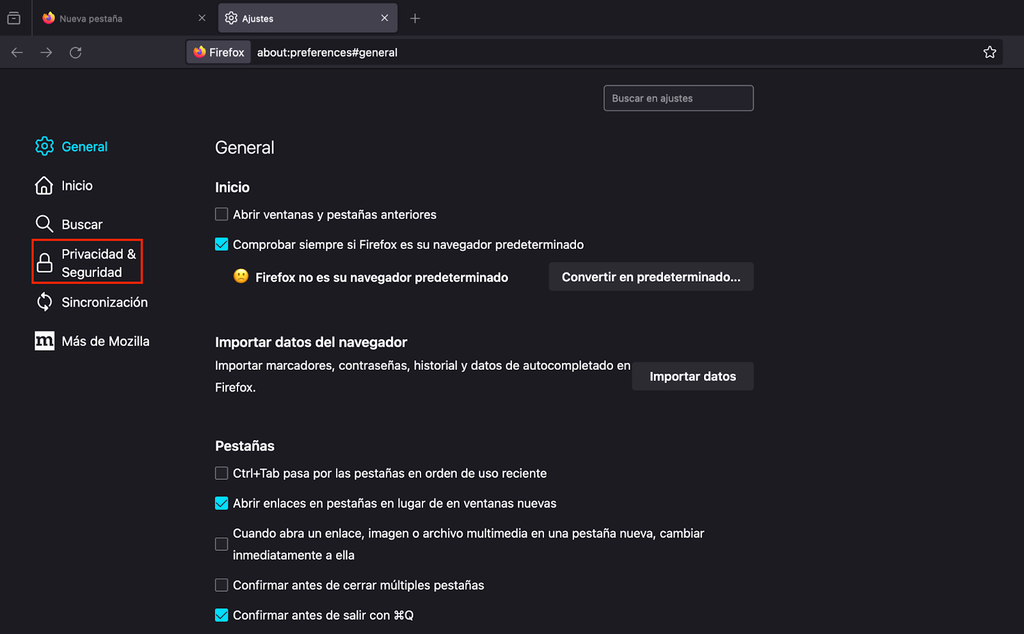Switch to the Nueva pestaña tab

click(x=110, y=17)
